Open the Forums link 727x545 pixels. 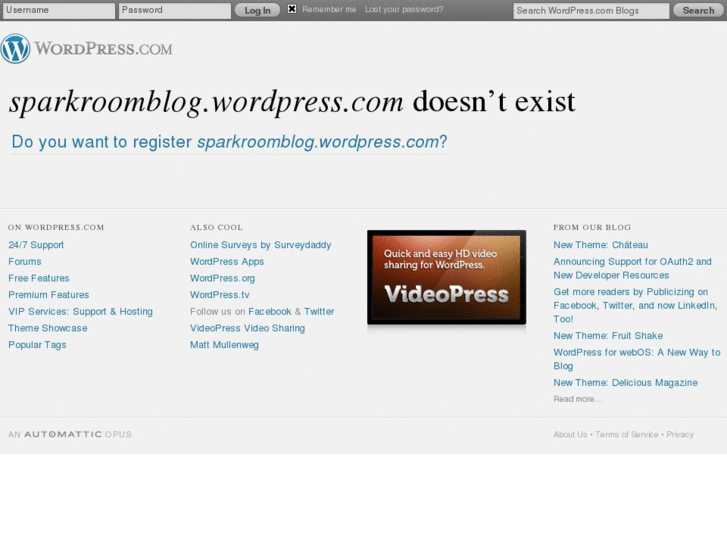pyautogui.click(x=25, y=262)
